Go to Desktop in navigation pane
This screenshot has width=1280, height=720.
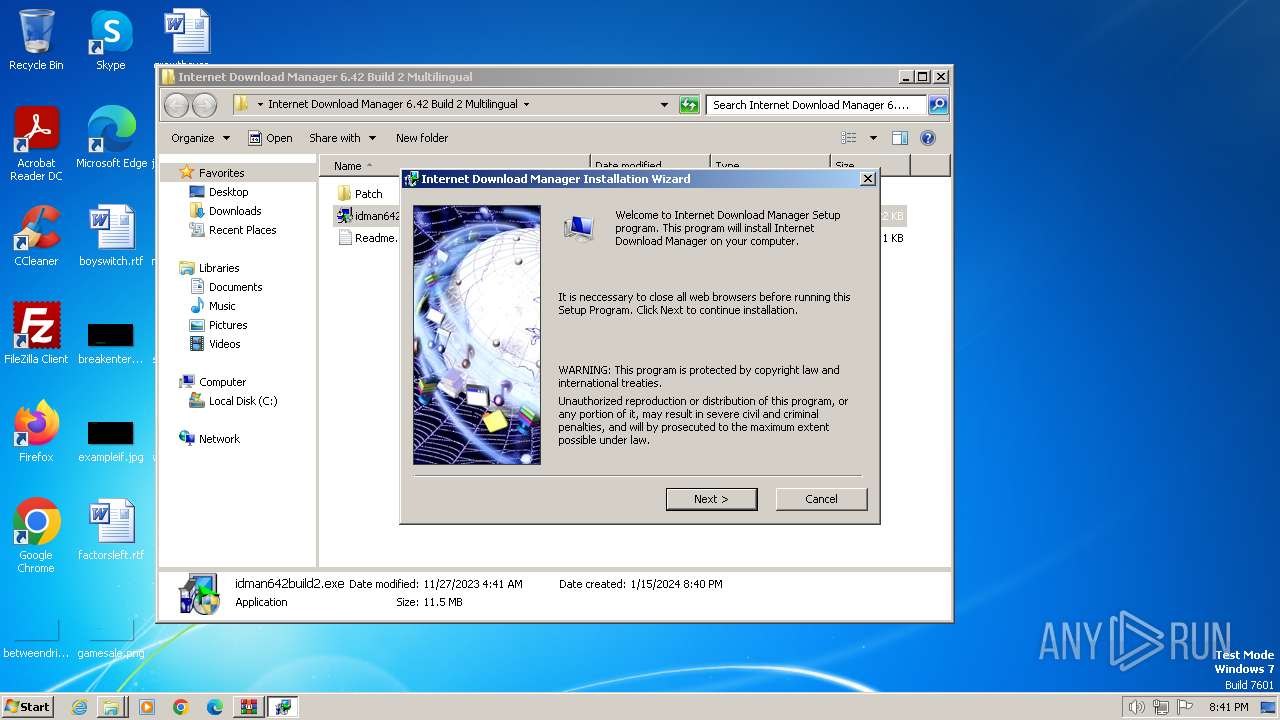point(219,192)
